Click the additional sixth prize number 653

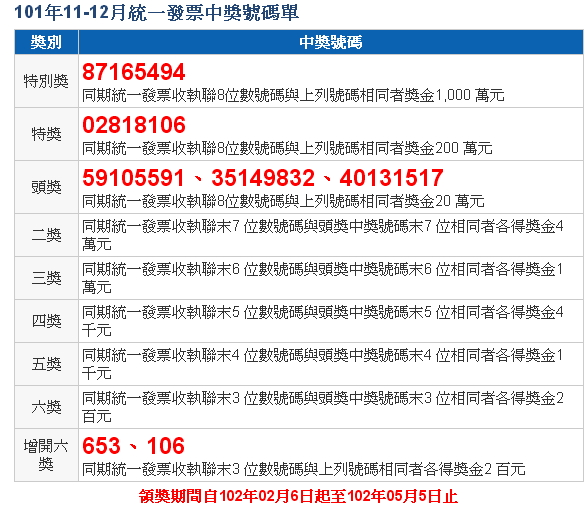coord(101,446)
